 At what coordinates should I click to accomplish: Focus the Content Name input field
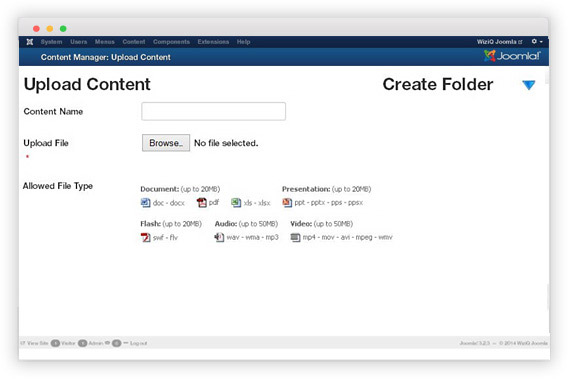click(213, 111)
